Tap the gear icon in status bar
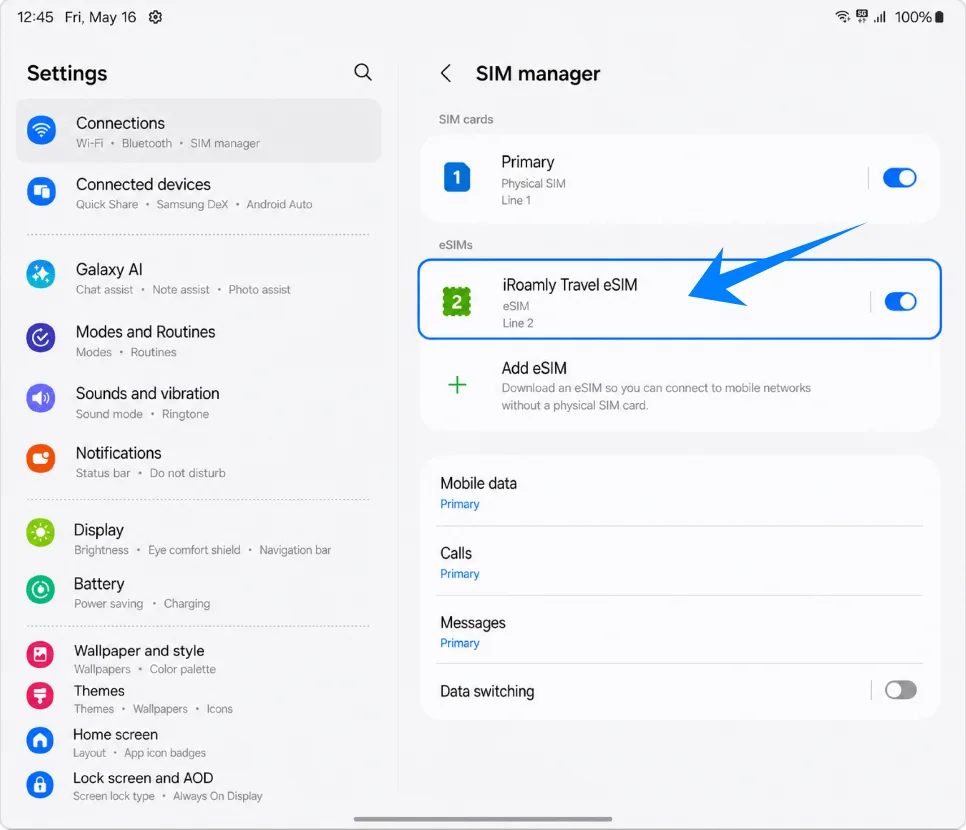Viewport: 966px width, 830px height. [x=155, y=17]
